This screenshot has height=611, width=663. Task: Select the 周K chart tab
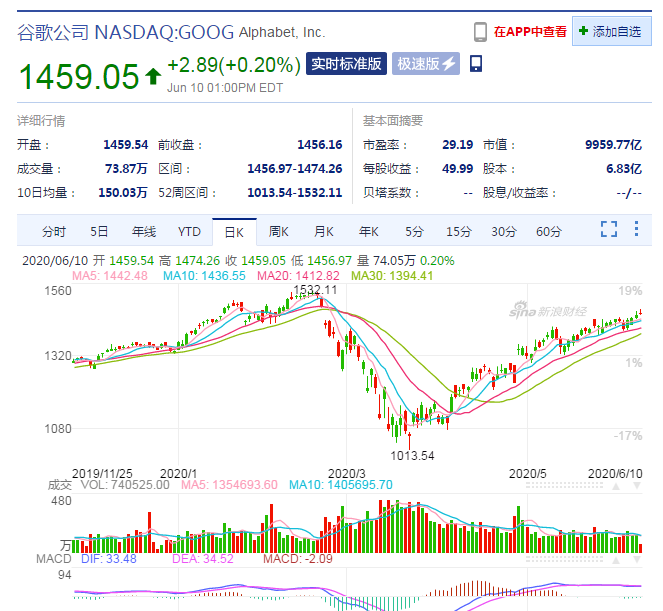279,232
